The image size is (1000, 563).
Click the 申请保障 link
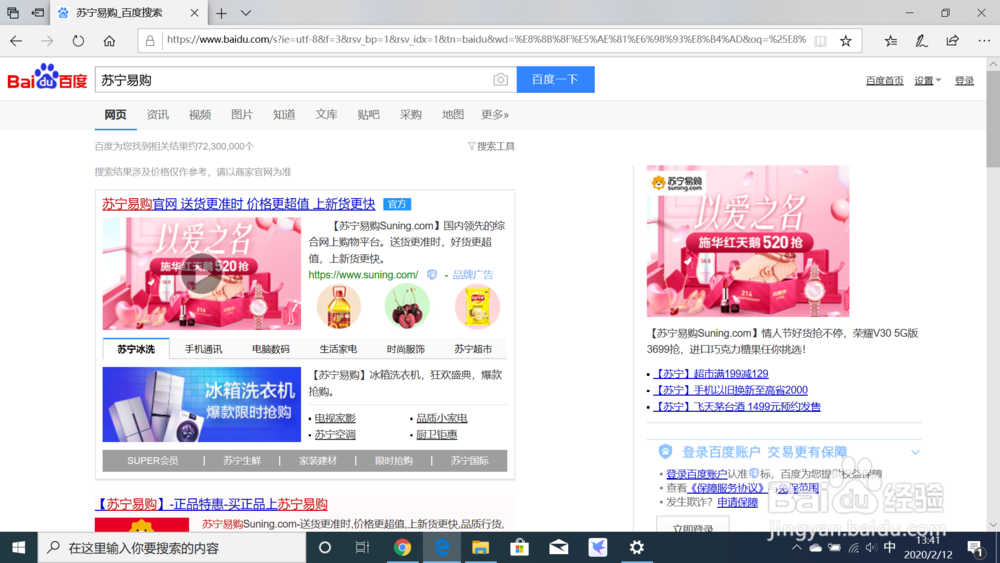737,502
